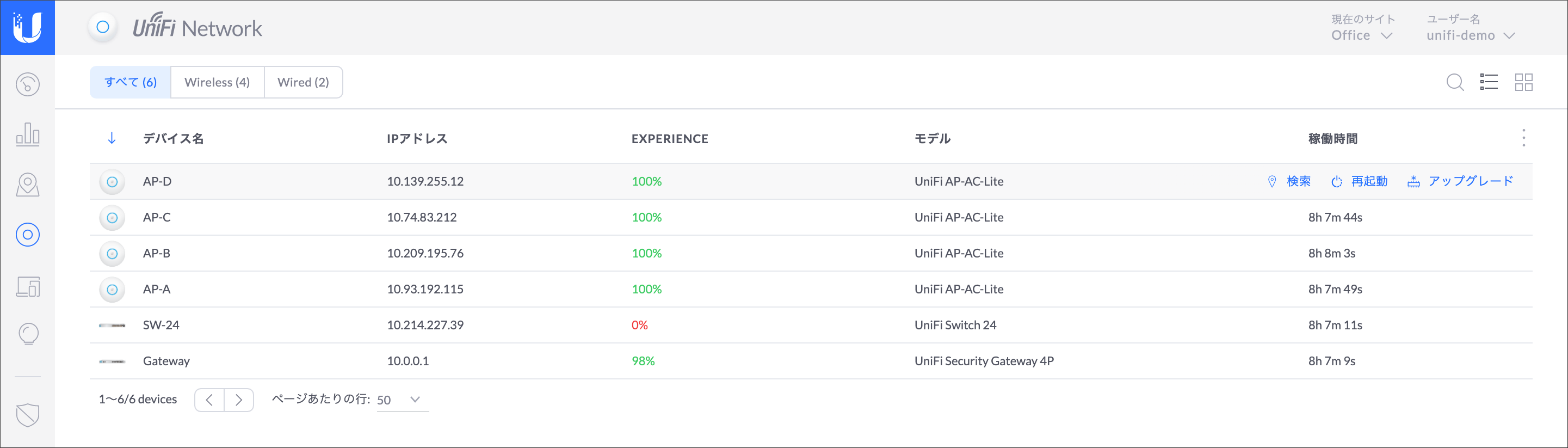
Task: Click the AP-B device icon
Action: [112, 253]
